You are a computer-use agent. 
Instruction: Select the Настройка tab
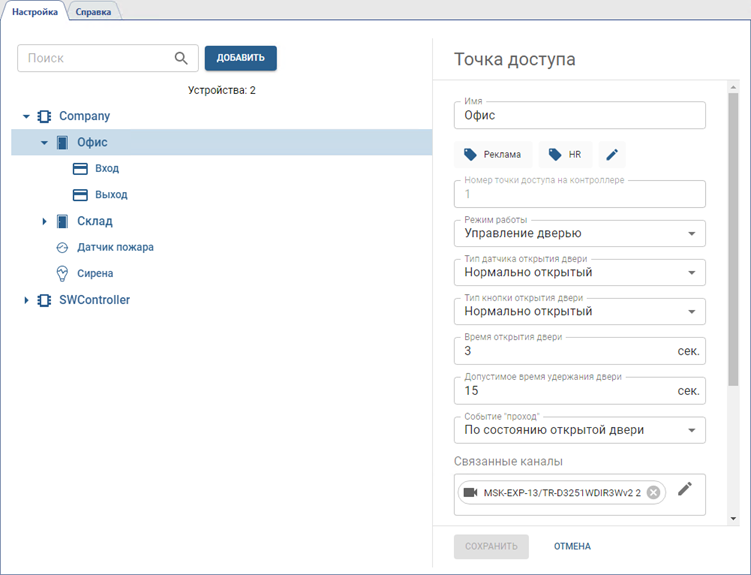pyautogui.click(x=35, y=12)
